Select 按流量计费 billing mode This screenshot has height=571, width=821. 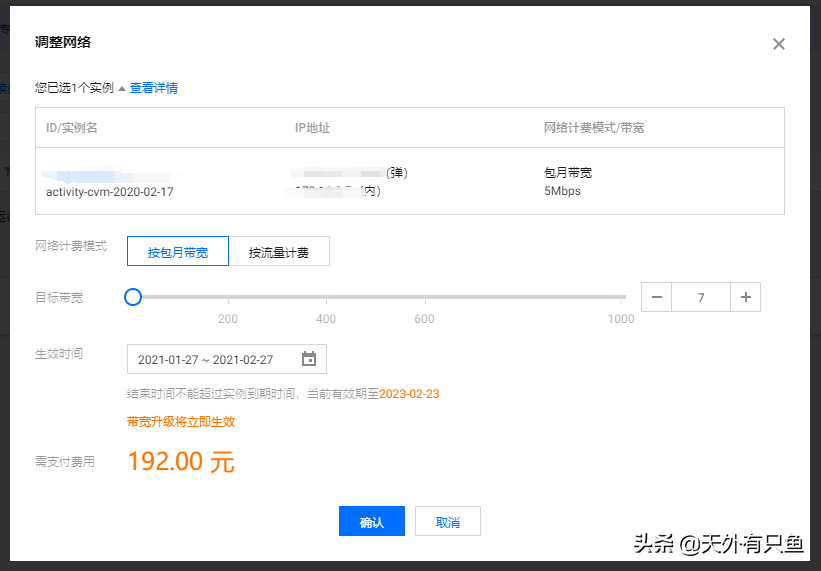[x=279, y=251]
